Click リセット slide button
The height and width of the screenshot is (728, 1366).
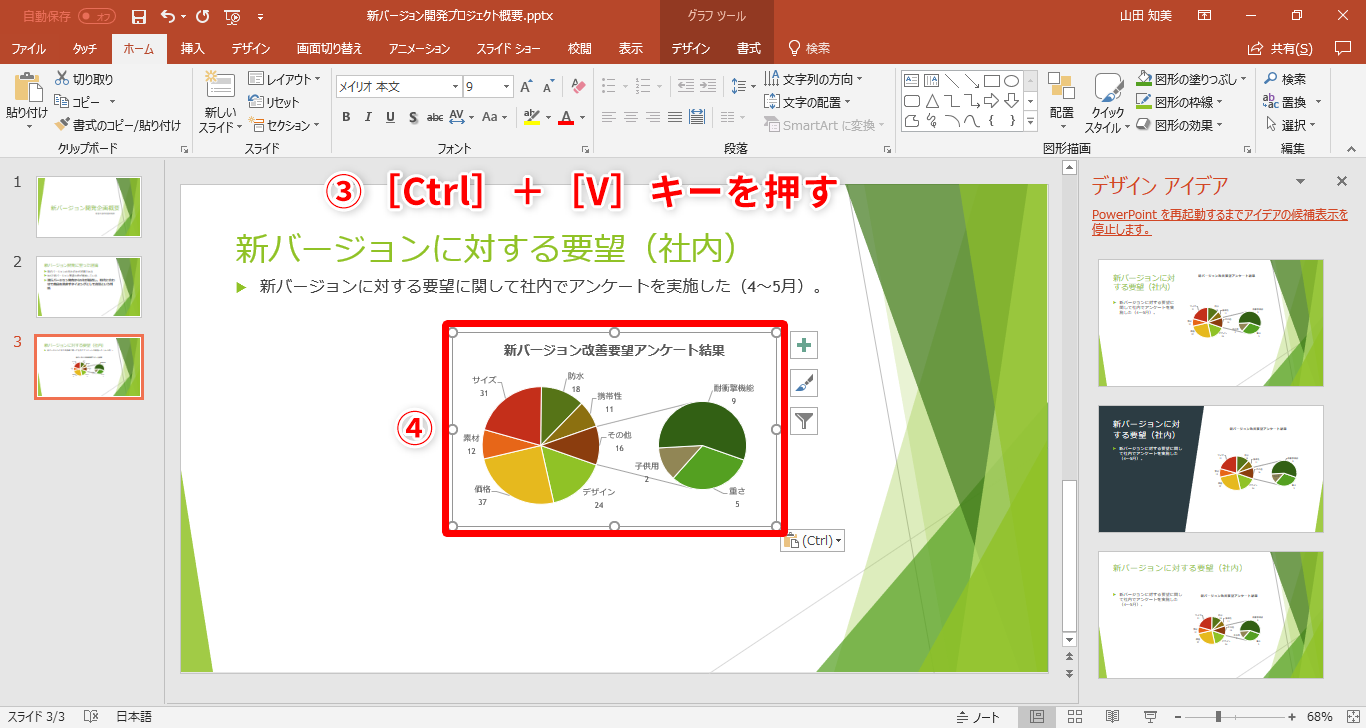point(274,102)
